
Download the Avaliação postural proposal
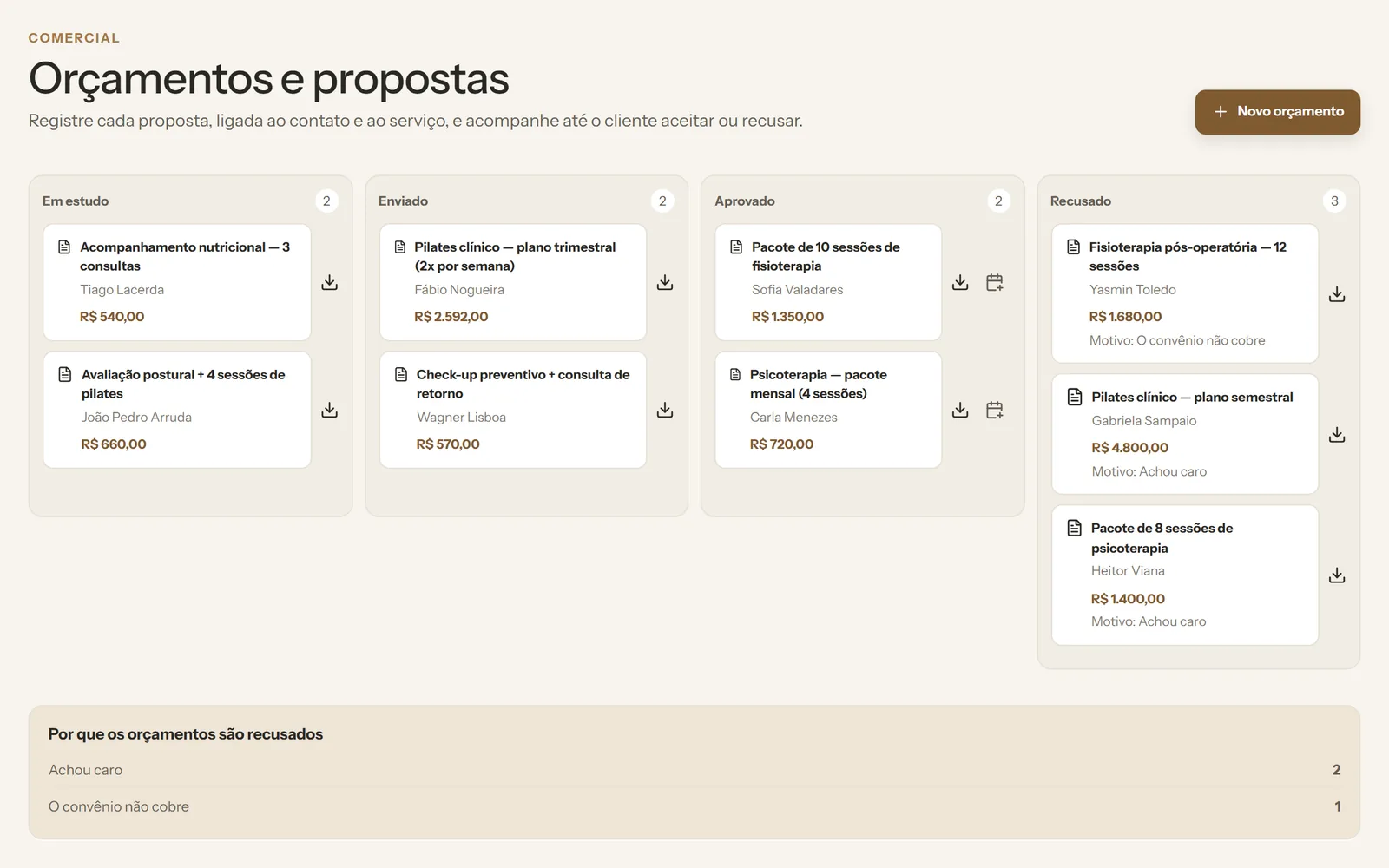click(x=330, y=410)
